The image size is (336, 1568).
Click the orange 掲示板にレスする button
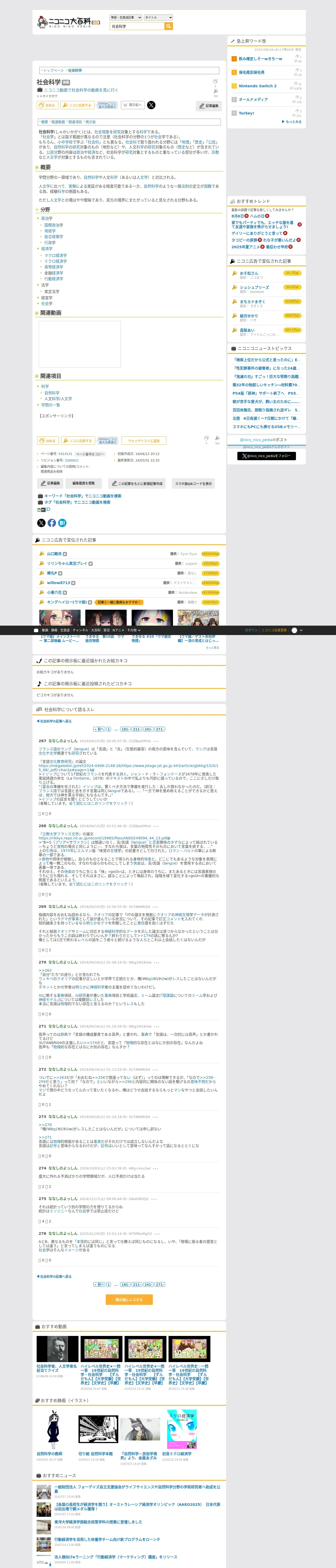pyautogui.click(x=129, y=1300)
